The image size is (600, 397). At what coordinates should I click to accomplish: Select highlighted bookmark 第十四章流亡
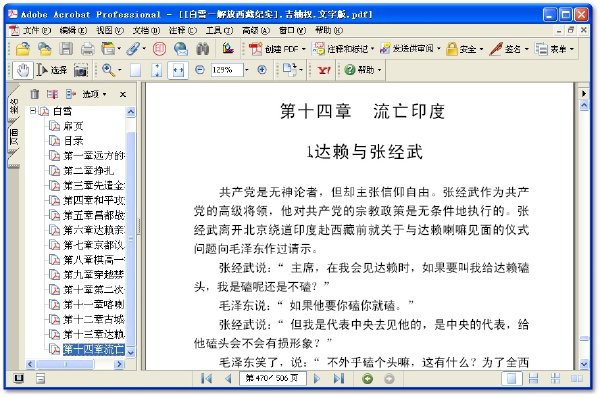94,349
